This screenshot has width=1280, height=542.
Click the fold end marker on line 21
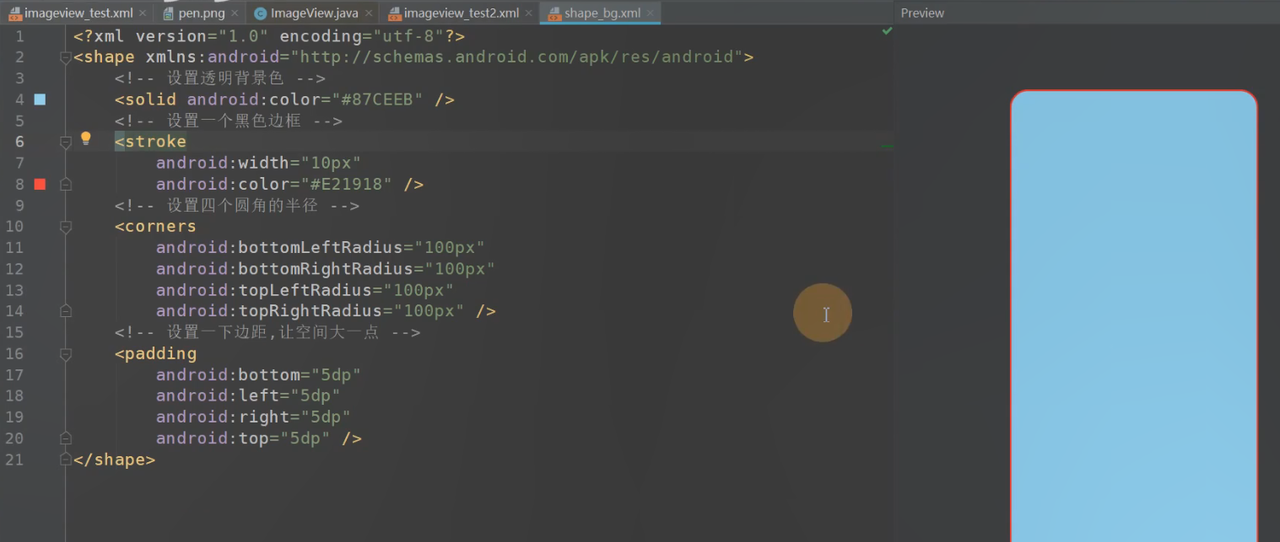click(65, 460)
